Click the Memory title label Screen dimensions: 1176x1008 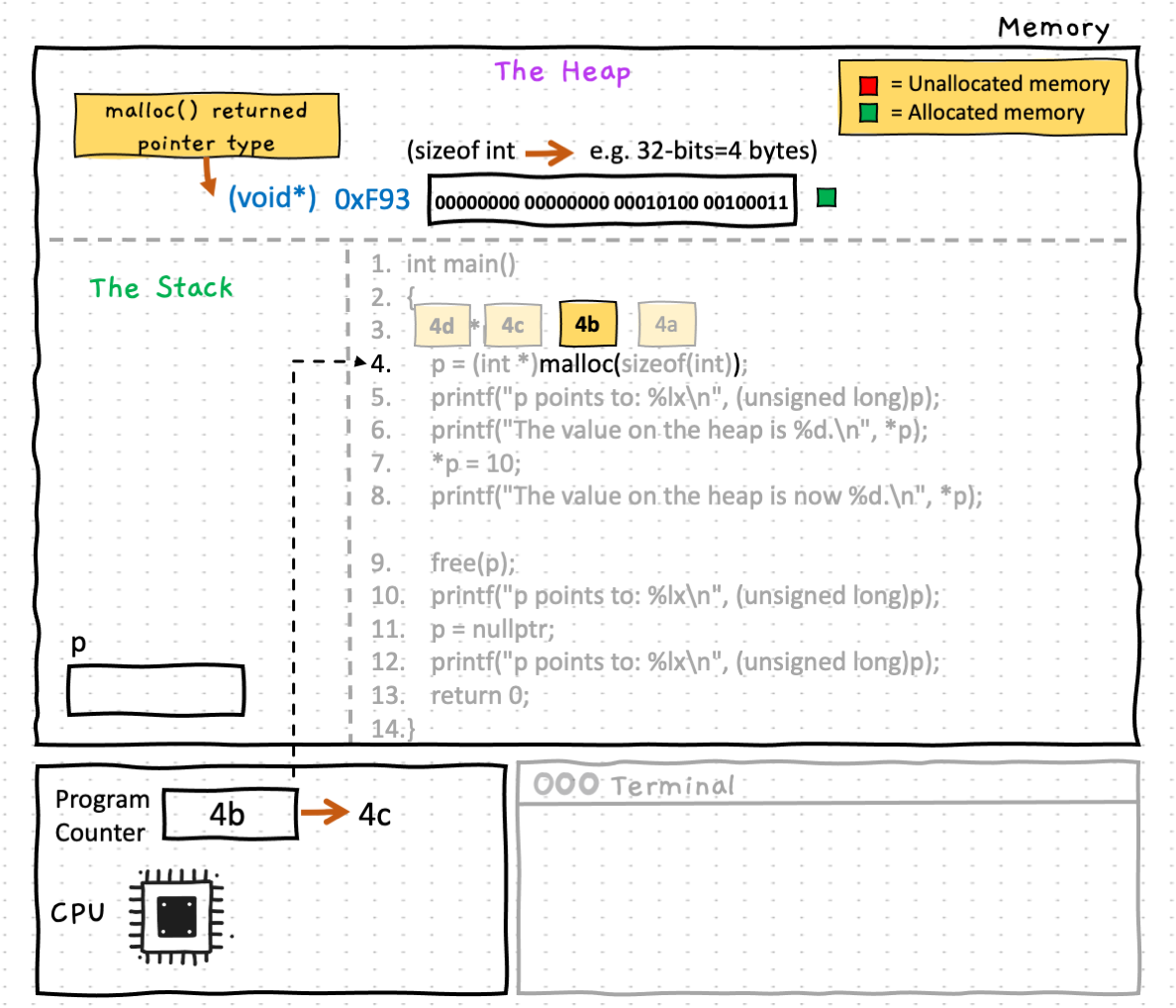[1053, 28]
